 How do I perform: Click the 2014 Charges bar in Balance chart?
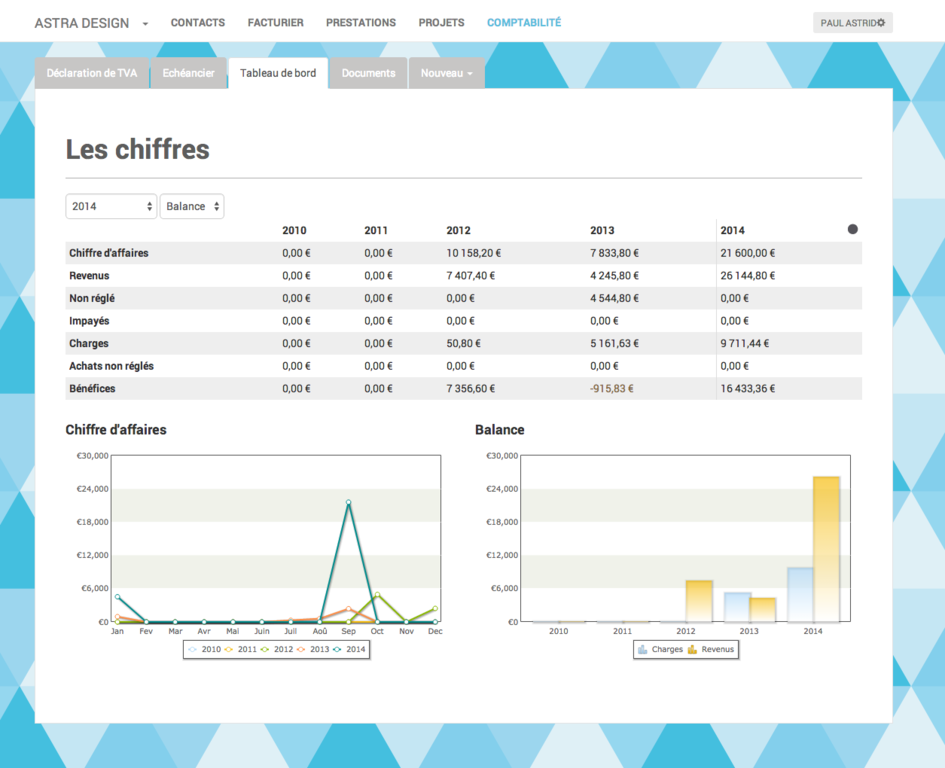point(800,594)
